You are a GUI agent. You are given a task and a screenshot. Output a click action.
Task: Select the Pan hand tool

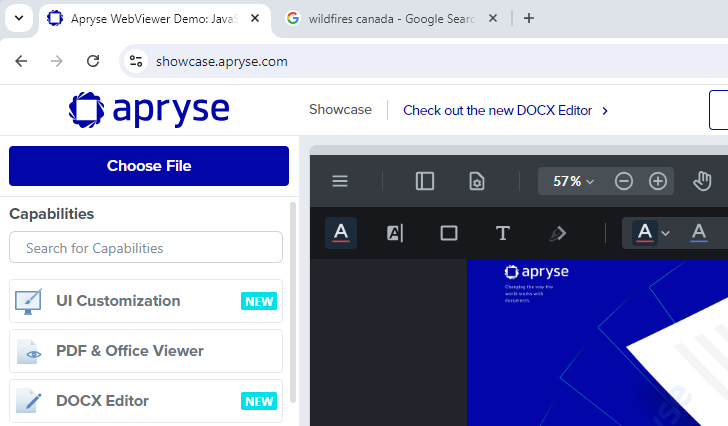(x=702, y=181)
